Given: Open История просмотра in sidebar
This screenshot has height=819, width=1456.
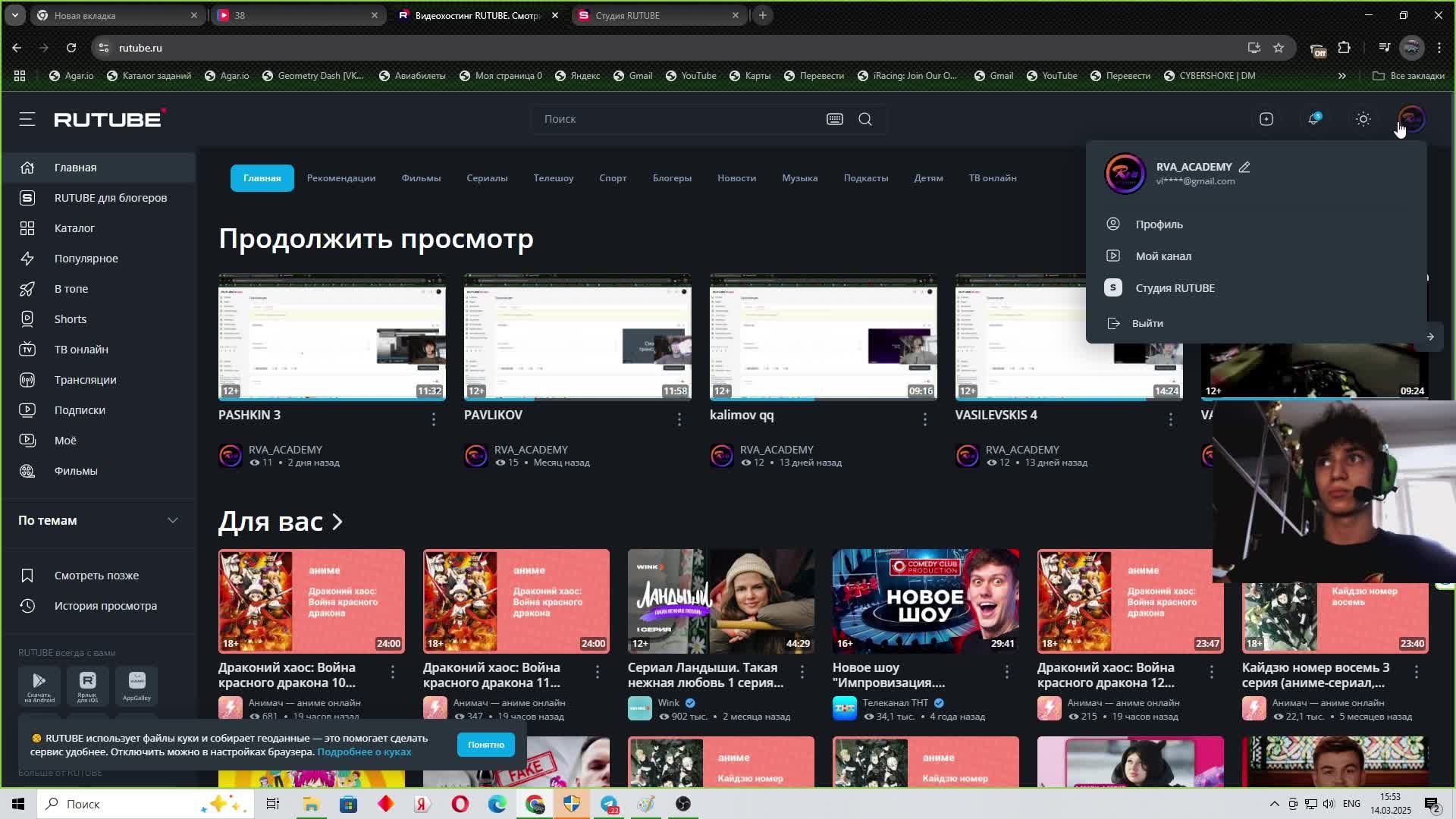Looking at the screenshot, I should (x=99, y=606).
